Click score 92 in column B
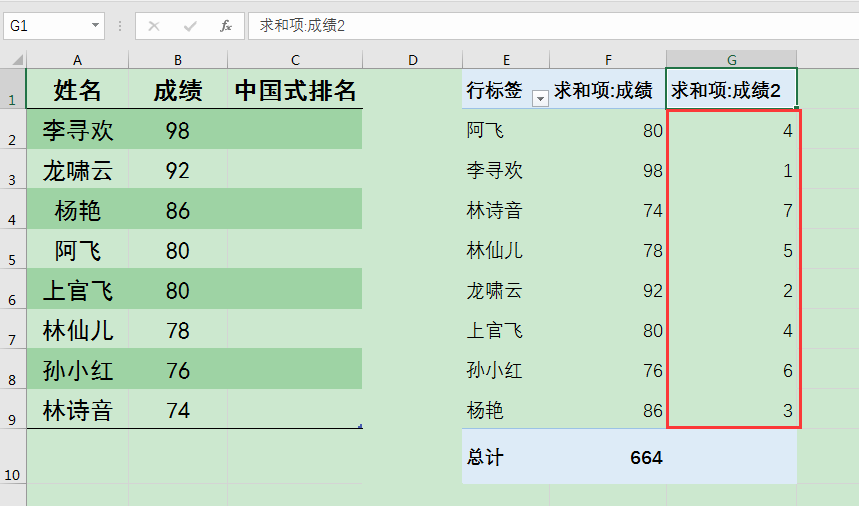 click(x=178, y=170)
